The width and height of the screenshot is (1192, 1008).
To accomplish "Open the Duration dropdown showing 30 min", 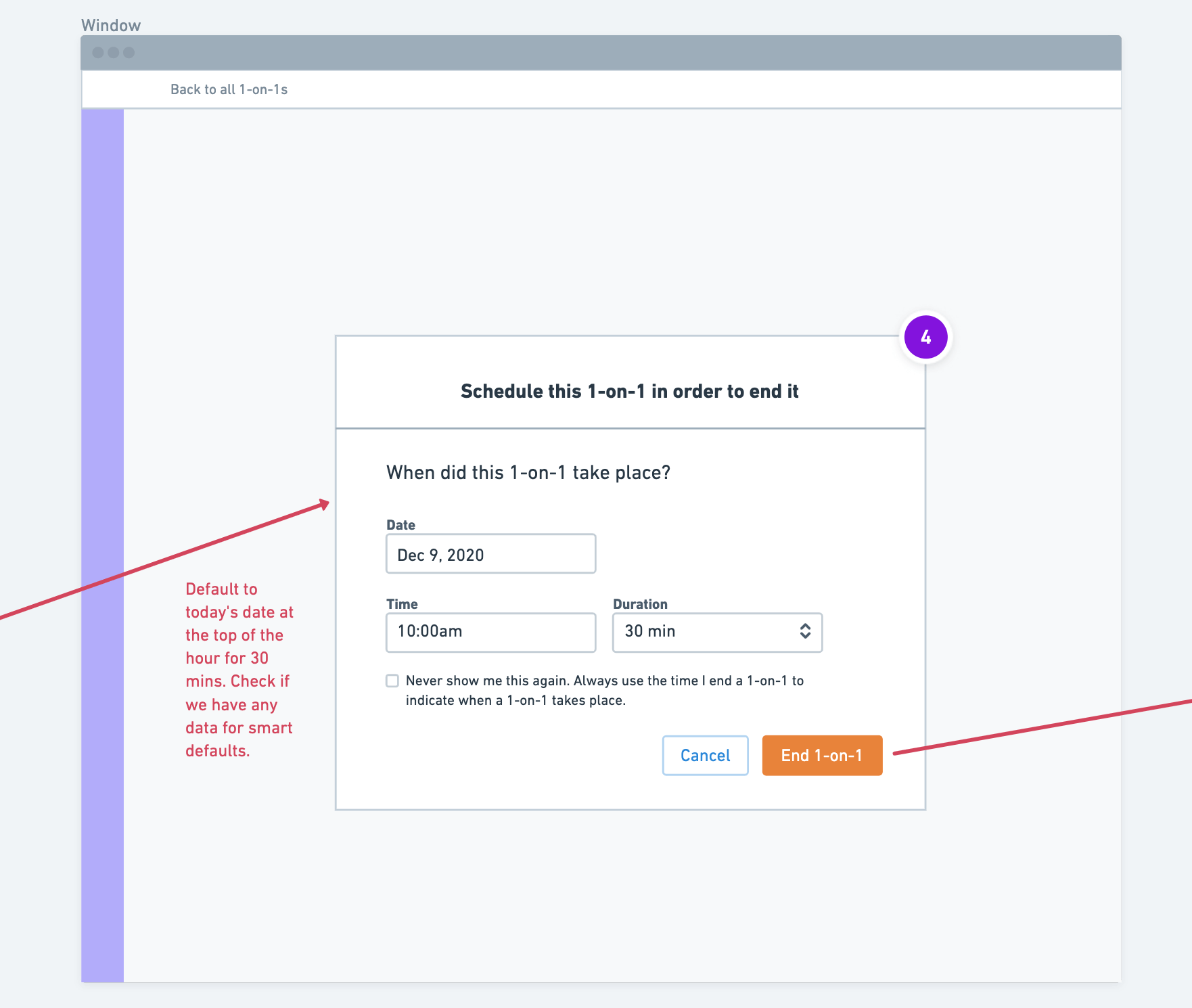I will tap(717, 632).
